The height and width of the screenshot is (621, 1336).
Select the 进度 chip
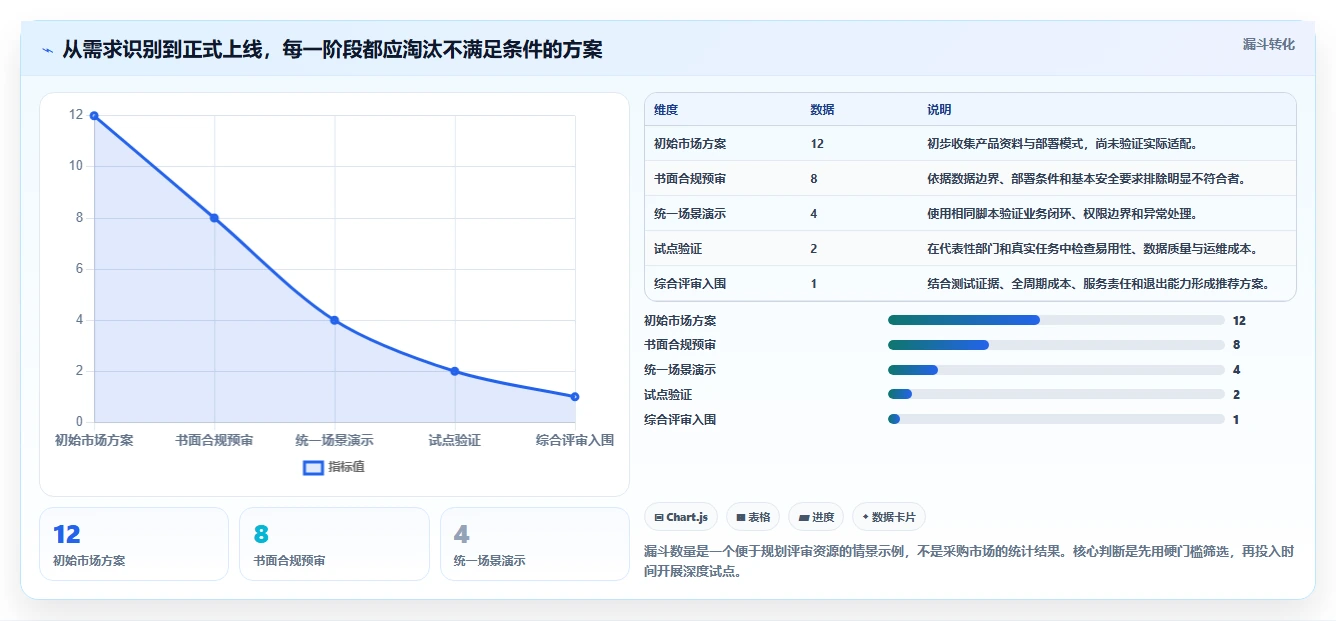[x=816, y=517]
